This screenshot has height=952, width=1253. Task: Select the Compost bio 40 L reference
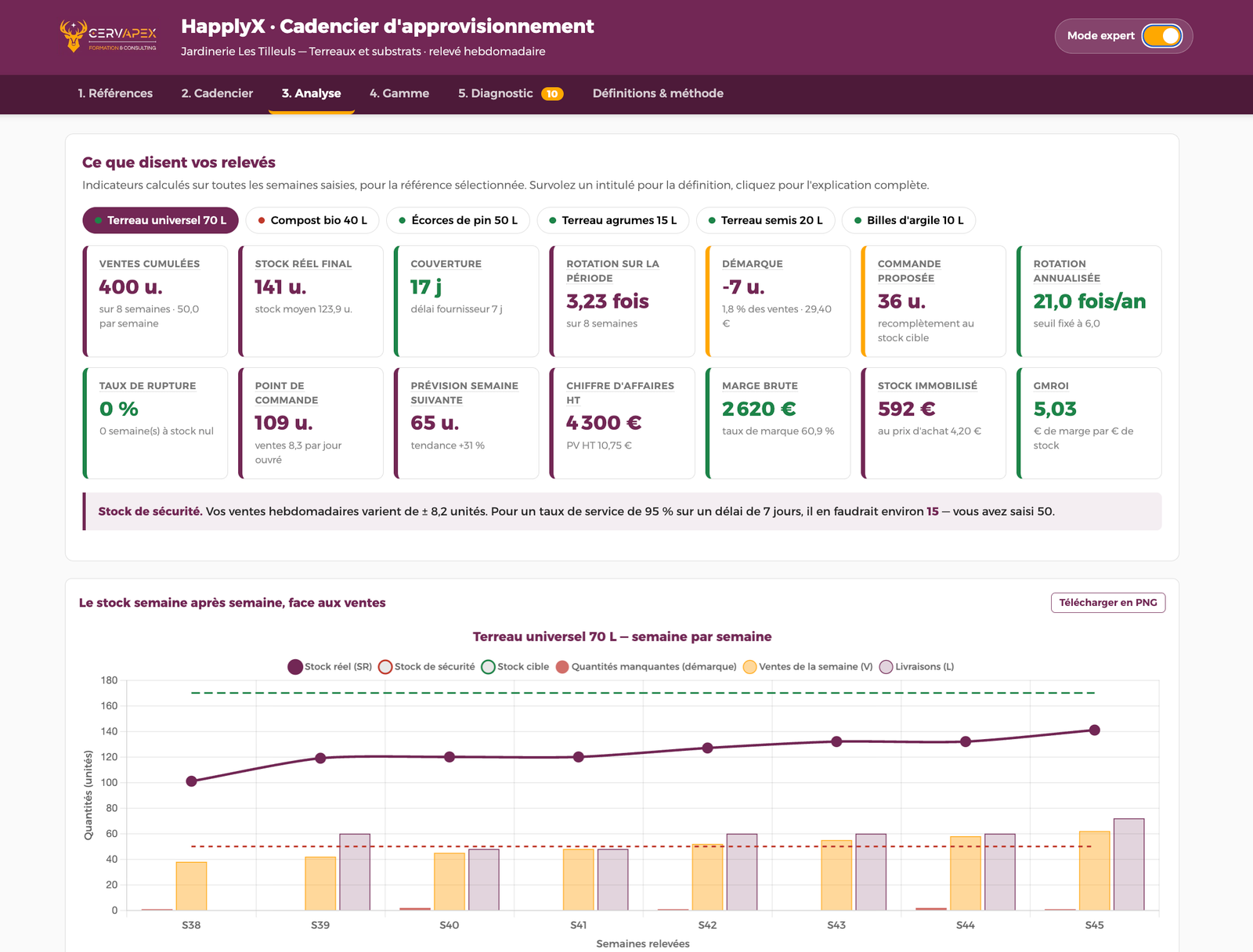(x=312, y=221)
